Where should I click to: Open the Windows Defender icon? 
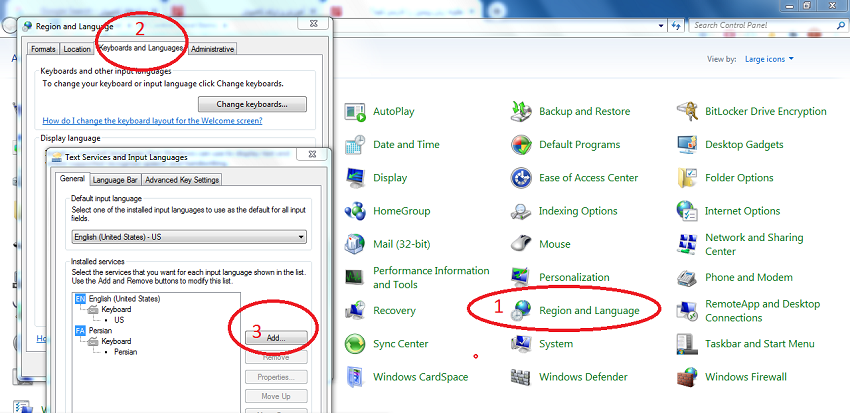(521, 377)
